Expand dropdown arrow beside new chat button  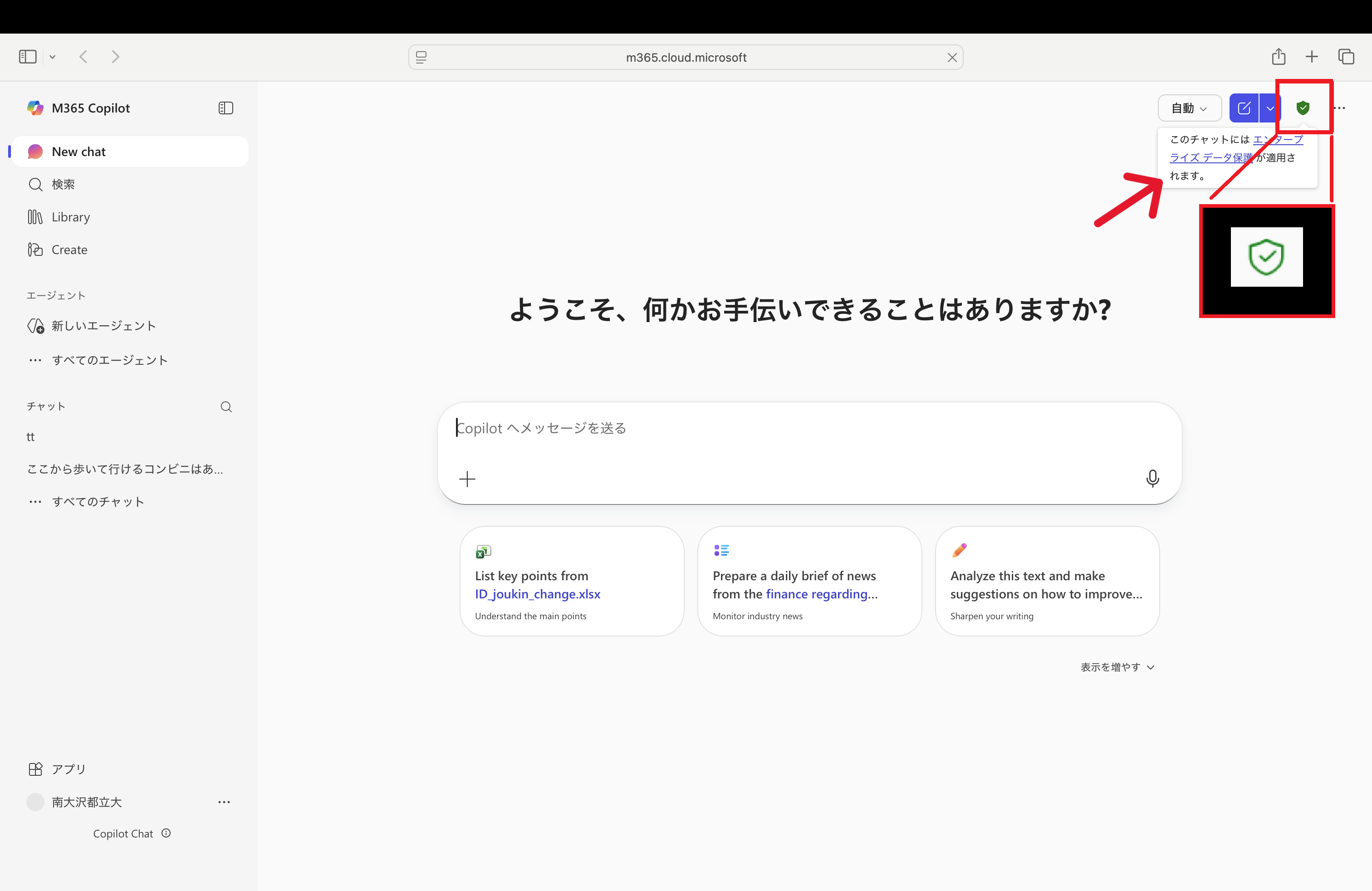(x=1269, y=108)
